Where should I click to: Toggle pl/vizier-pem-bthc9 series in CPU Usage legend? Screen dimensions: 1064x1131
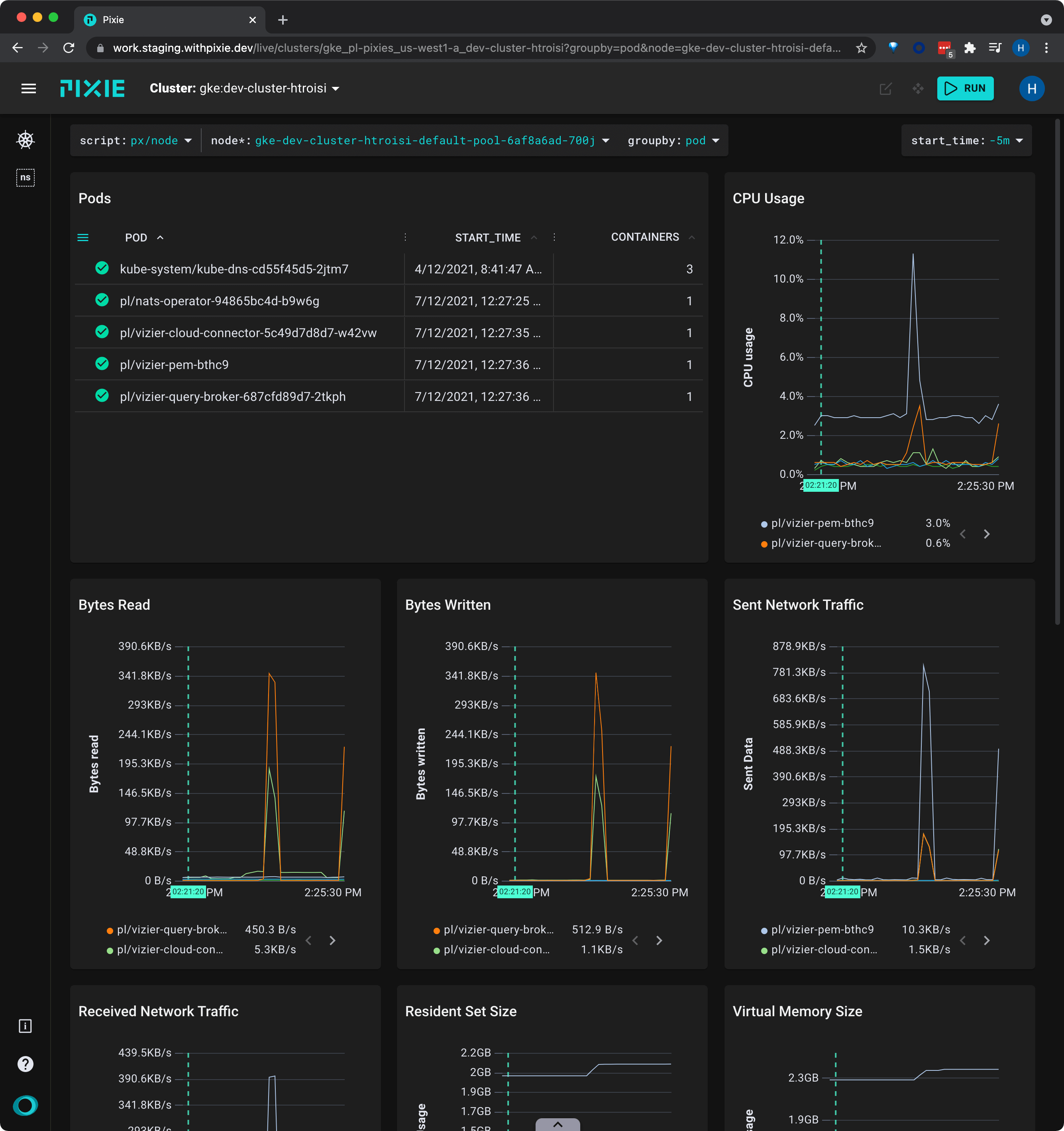pos(822,523)
